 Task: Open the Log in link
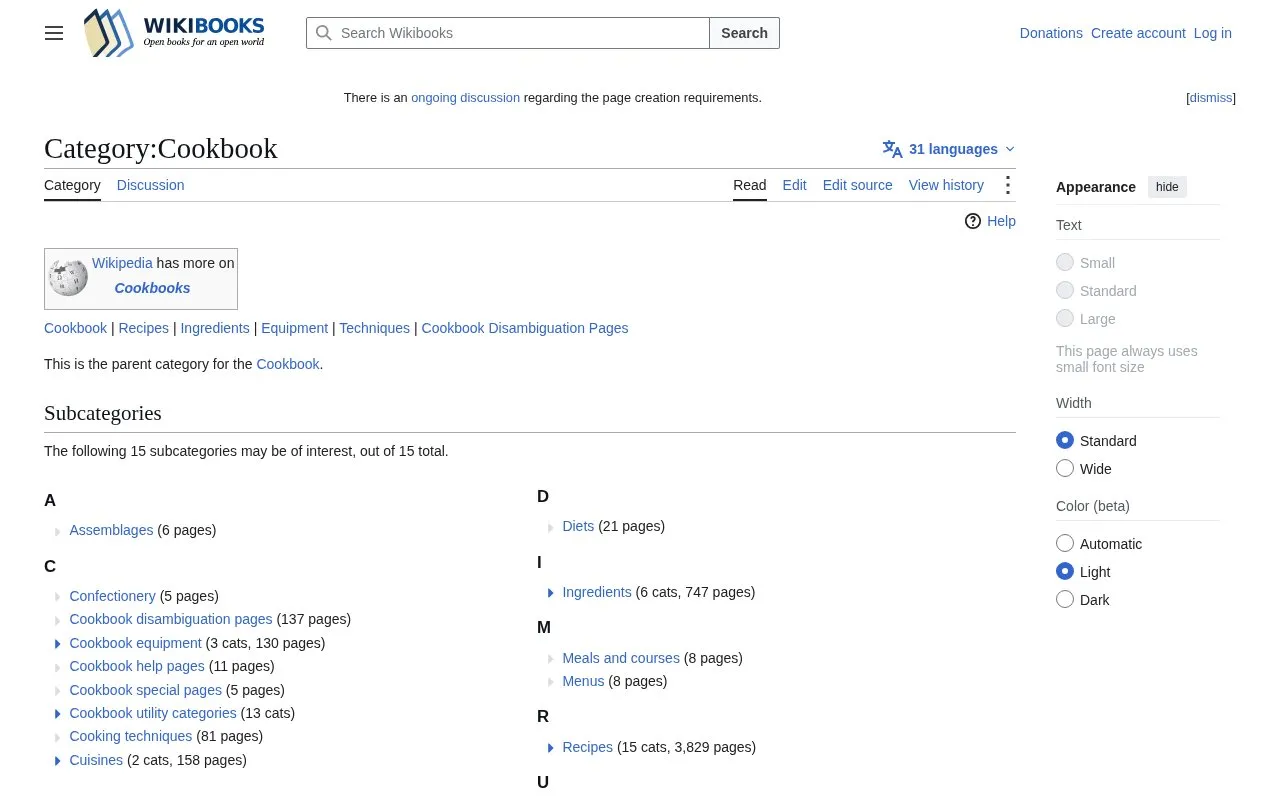point(1212,33)
